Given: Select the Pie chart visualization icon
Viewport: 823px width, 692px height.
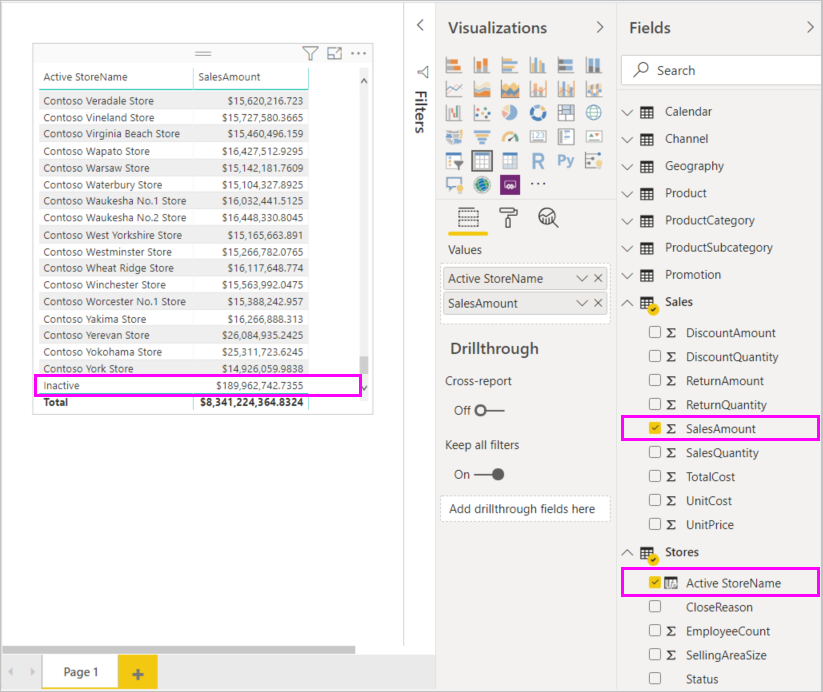Looking at the screenshot, I should click(x=510, y=112).
